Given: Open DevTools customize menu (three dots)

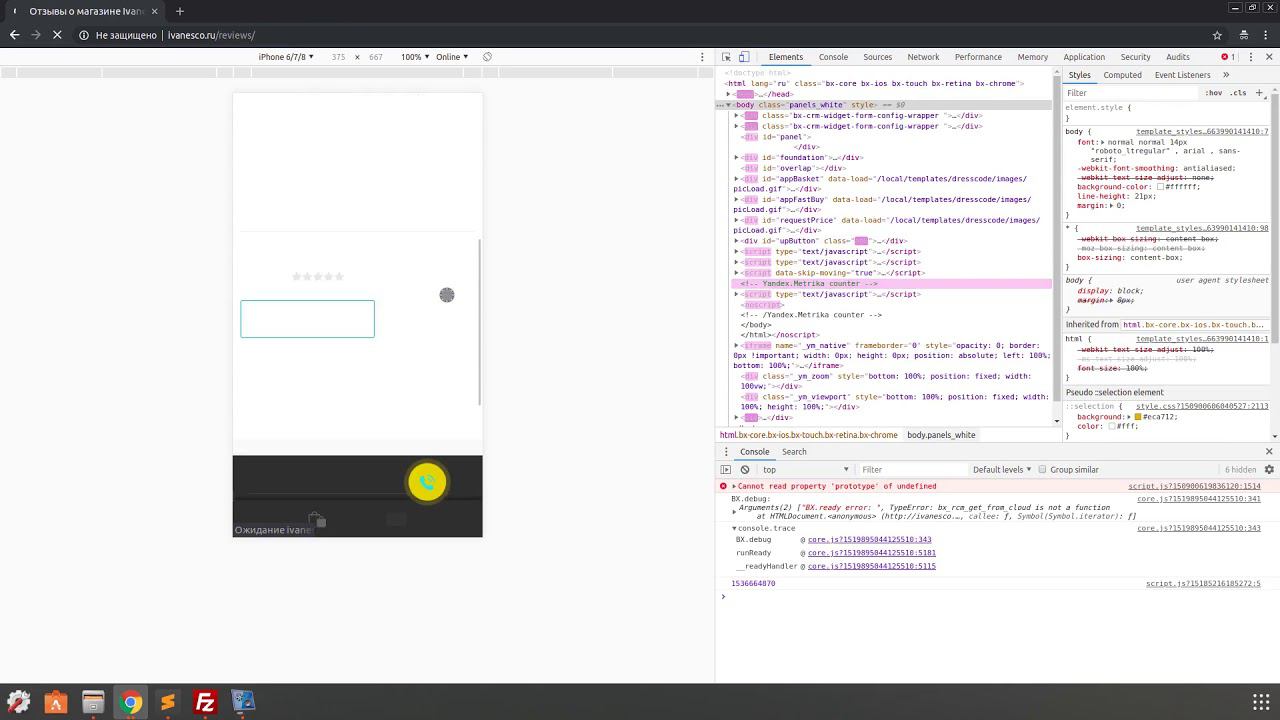Looking at the screenshot, I should tap(1250, 57).
